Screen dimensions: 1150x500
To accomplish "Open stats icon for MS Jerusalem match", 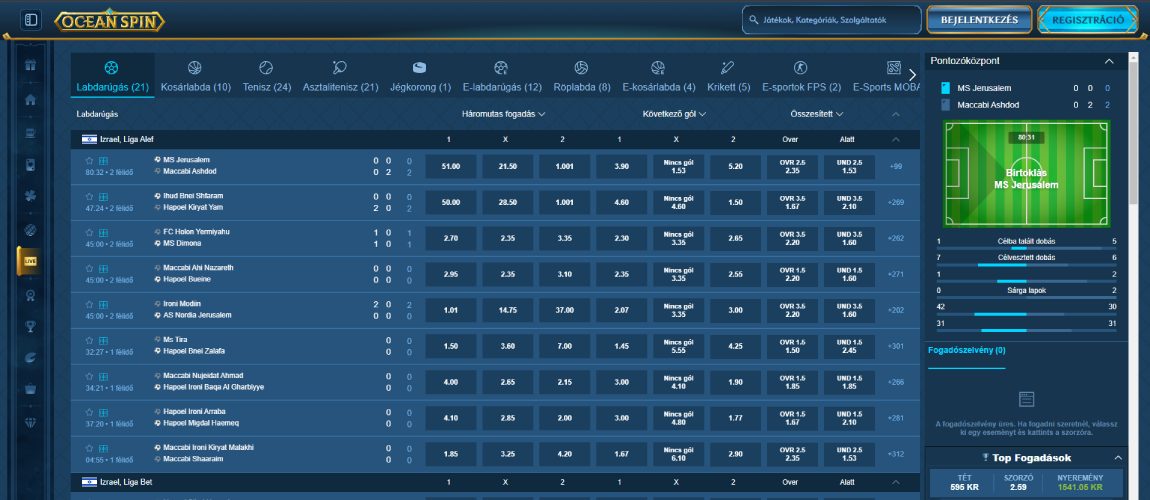I will 103,161.
